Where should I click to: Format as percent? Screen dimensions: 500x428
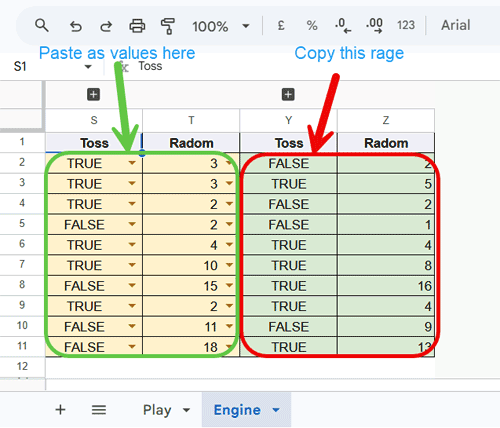[x=312, y=25]
